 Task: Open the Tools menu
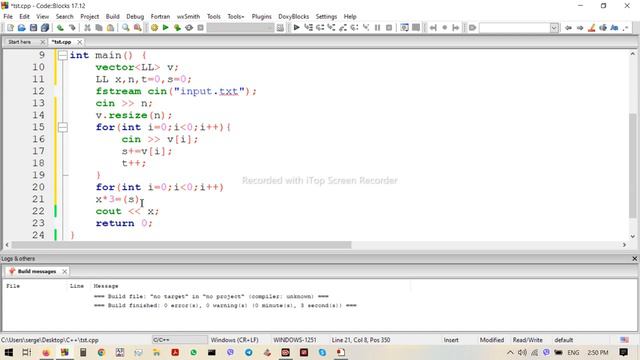pyautogui.click(x=213, y=16)
